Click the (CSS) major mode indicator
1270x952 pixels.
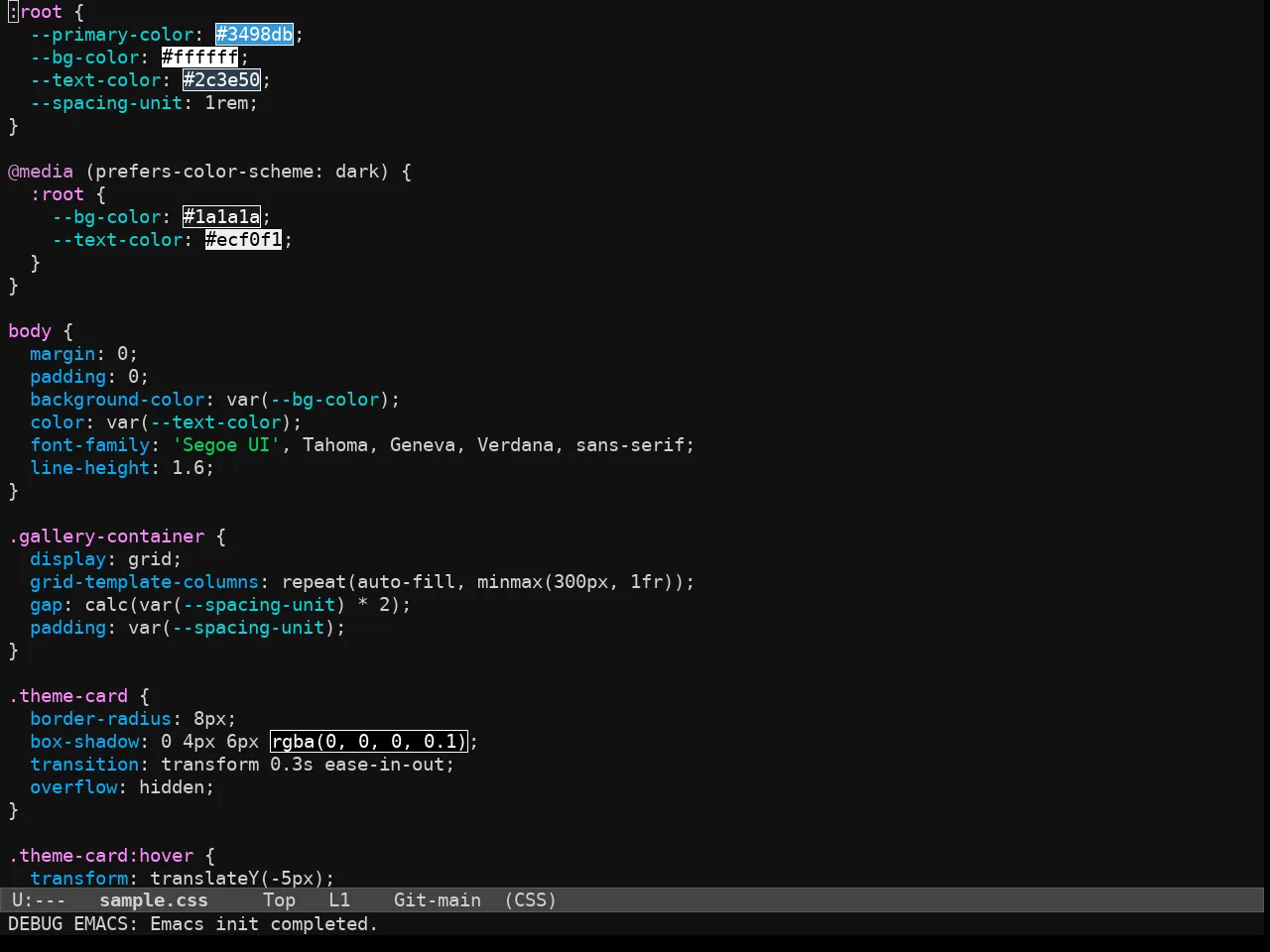(531, 900)
